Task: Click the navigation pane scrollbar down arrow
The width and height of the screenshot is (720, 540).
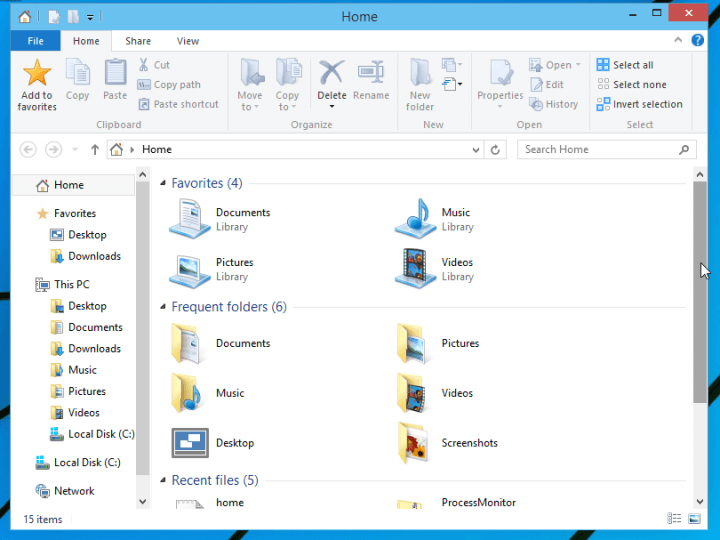Action: coord(142,502)
